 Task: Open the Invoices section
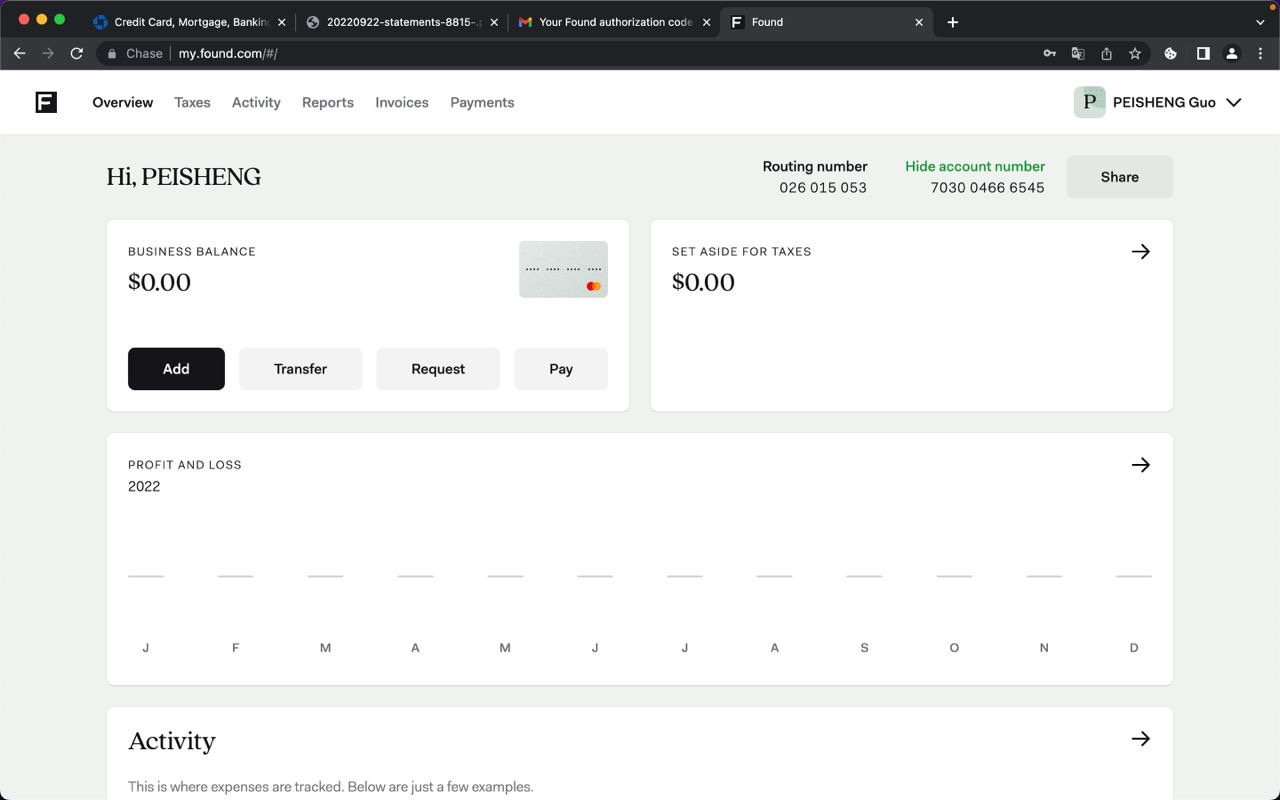[x=401, y=102]
